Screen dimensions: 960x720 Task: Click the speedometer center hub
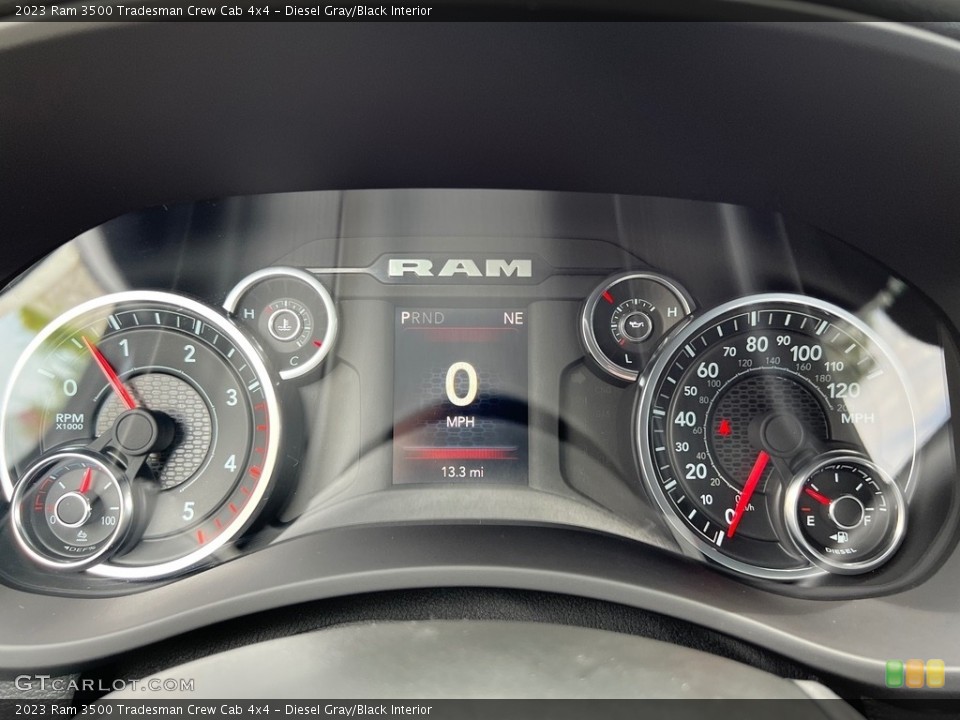coord(782,435)
